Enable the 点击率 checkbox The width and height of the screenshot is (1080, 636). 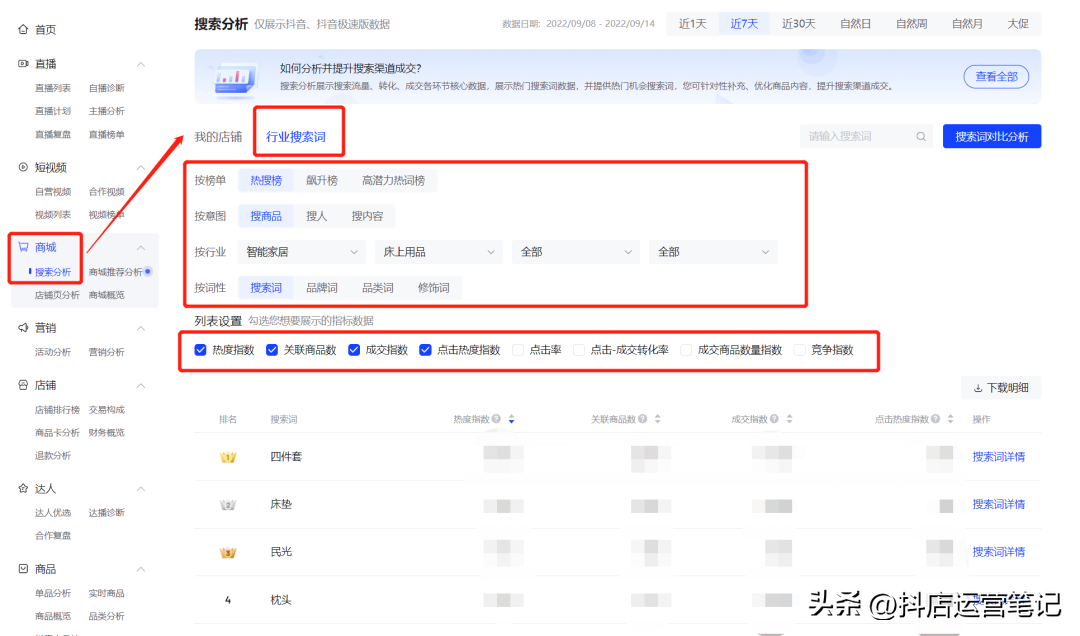[x=518, y=350]
